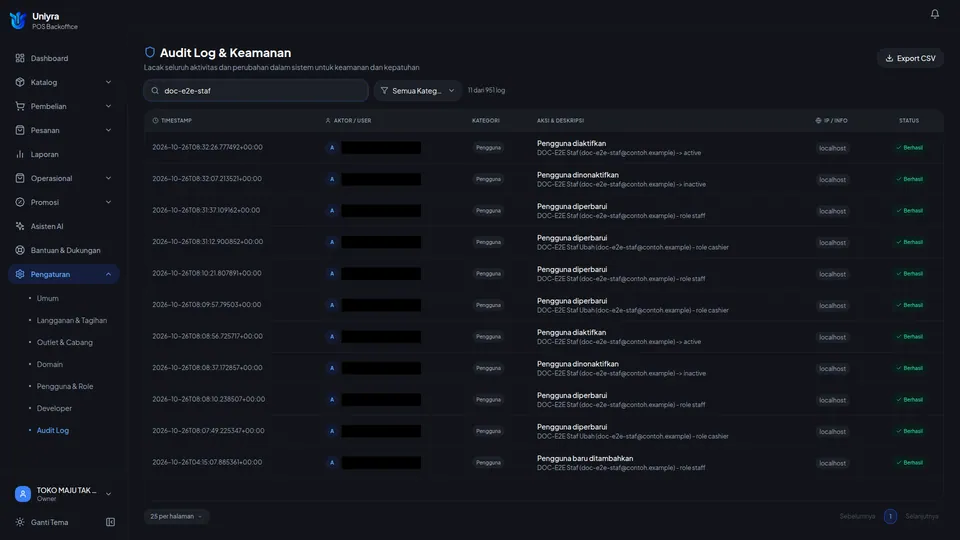
Task: Open Outlet & Cabang submenu
Action: [x=65, y=342]
